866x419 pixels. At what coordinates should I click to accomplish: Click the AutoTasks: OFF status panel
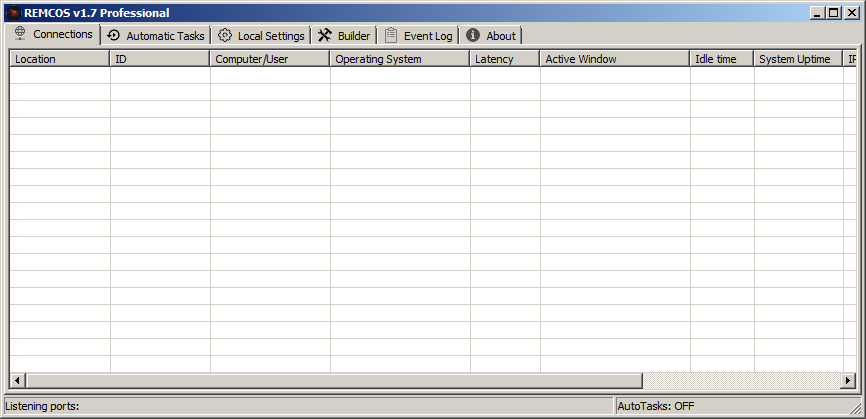(x=735, y=406)
